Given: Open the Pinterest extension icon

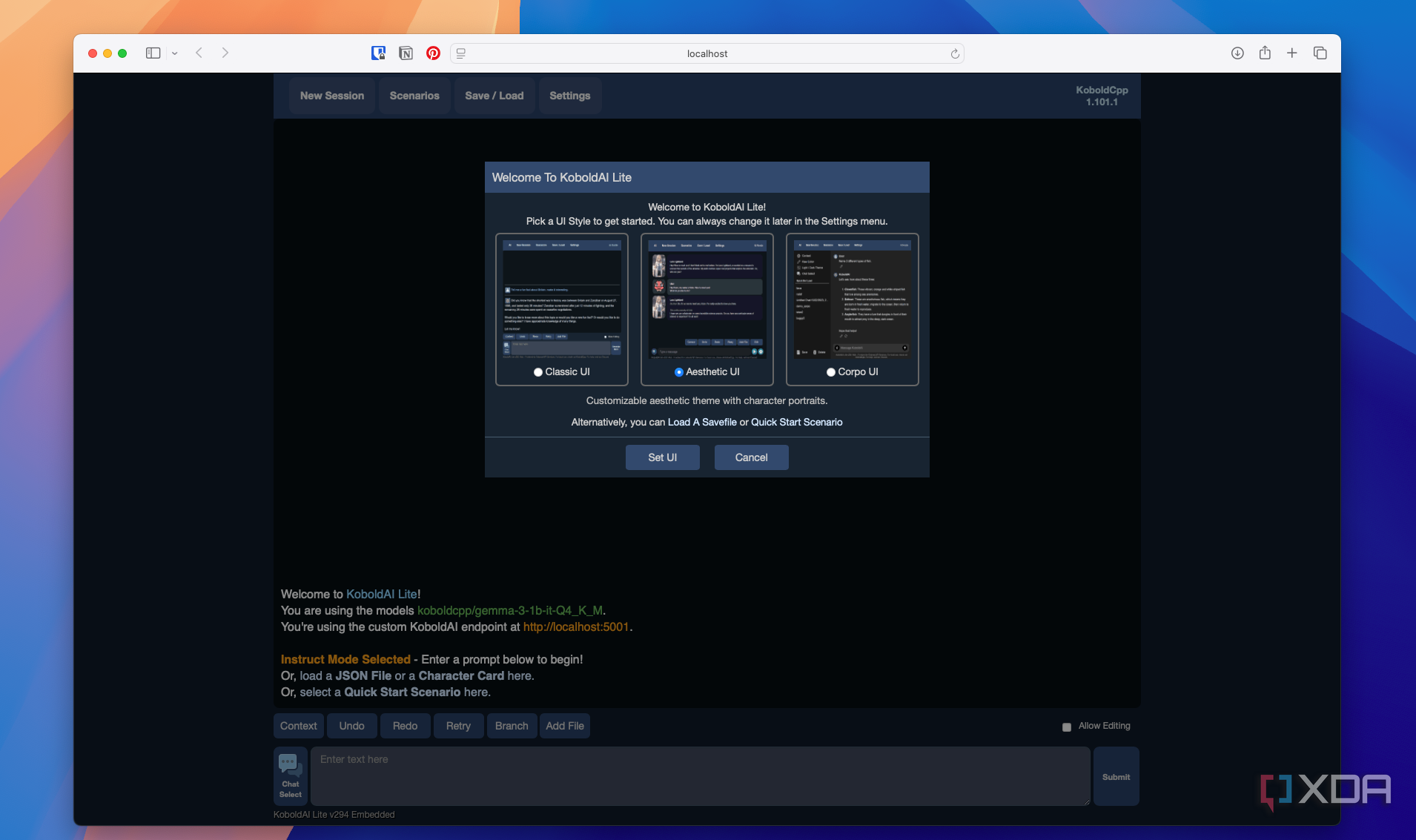Looking at the screenshot, I should 433,53.
